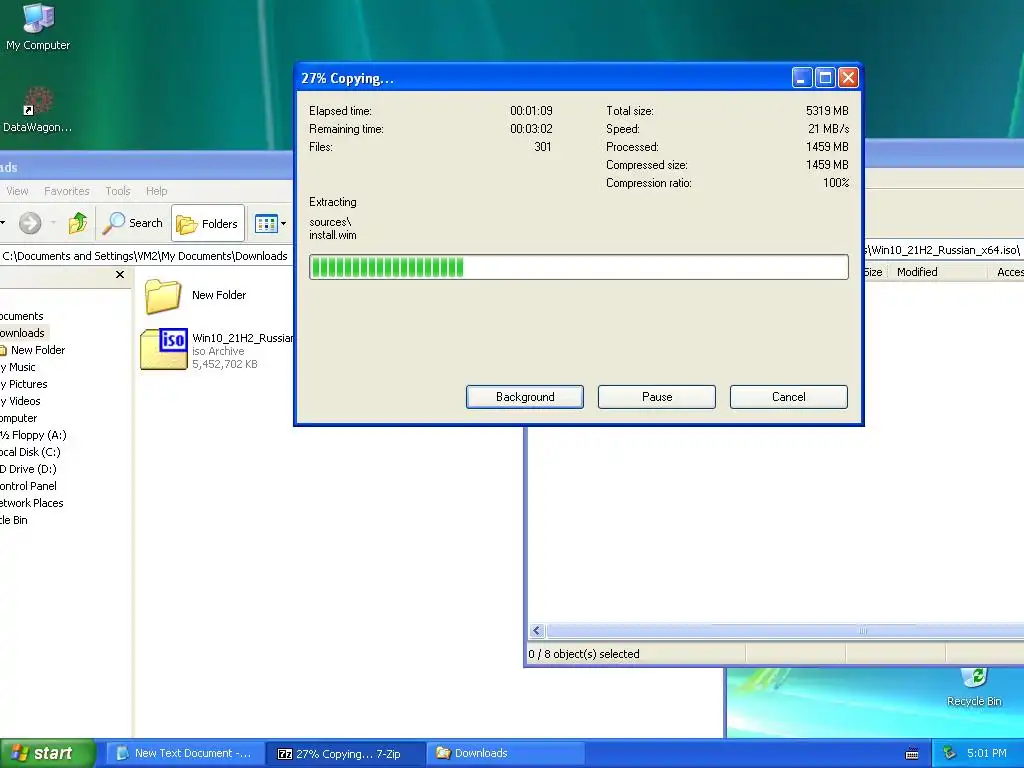Select My Pictures in the folder tree

[24, 384]
